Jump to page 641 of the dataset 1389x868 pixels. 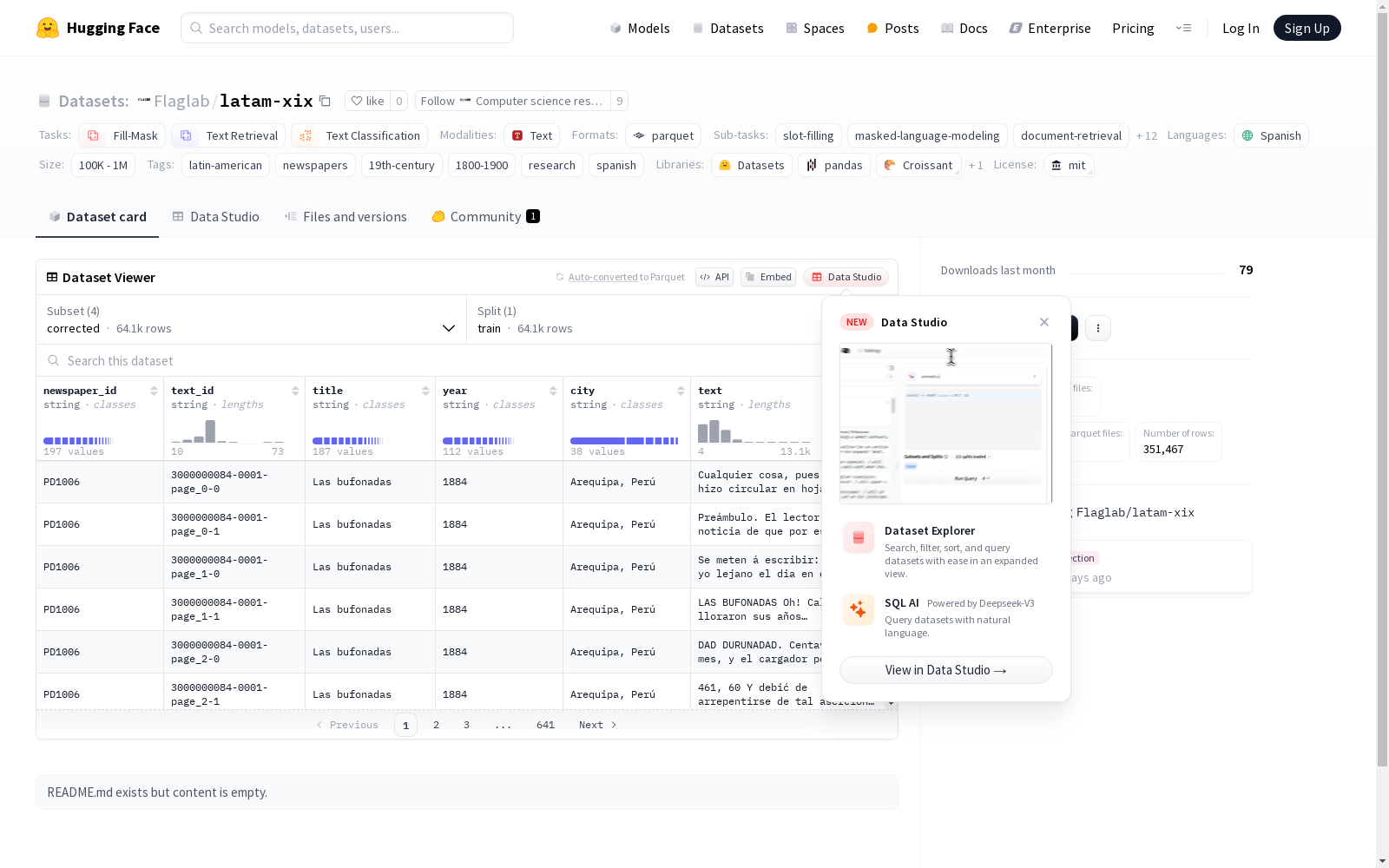point(545,725)
